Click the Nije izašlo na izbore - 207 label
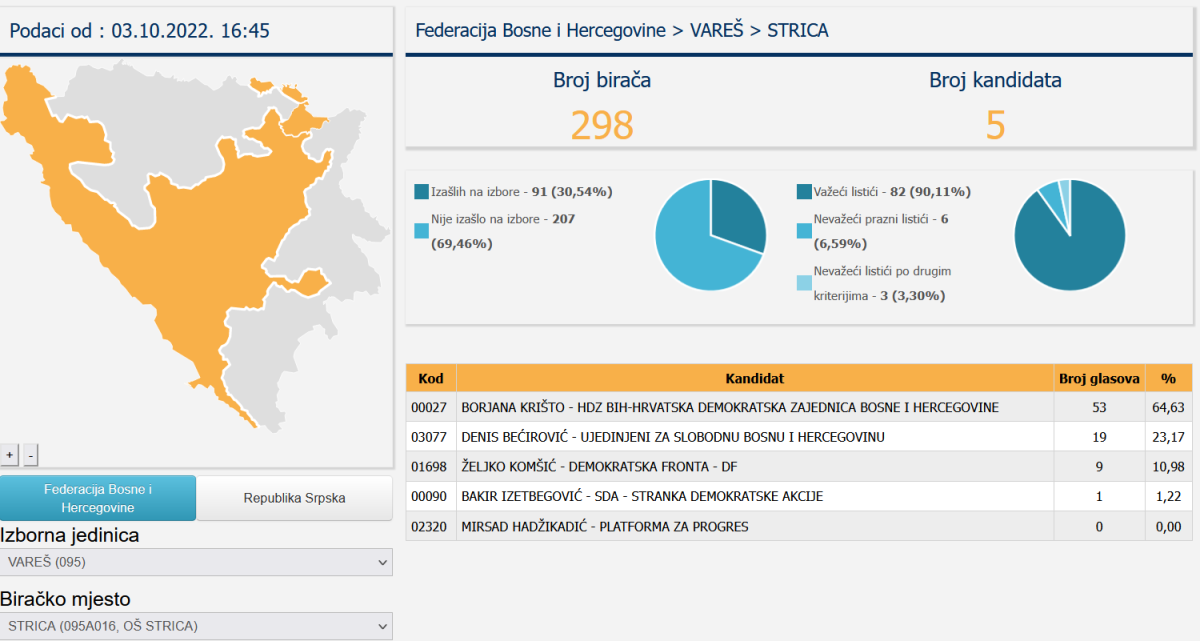Viewport: 1200px width, 641px height. [503, 231]
